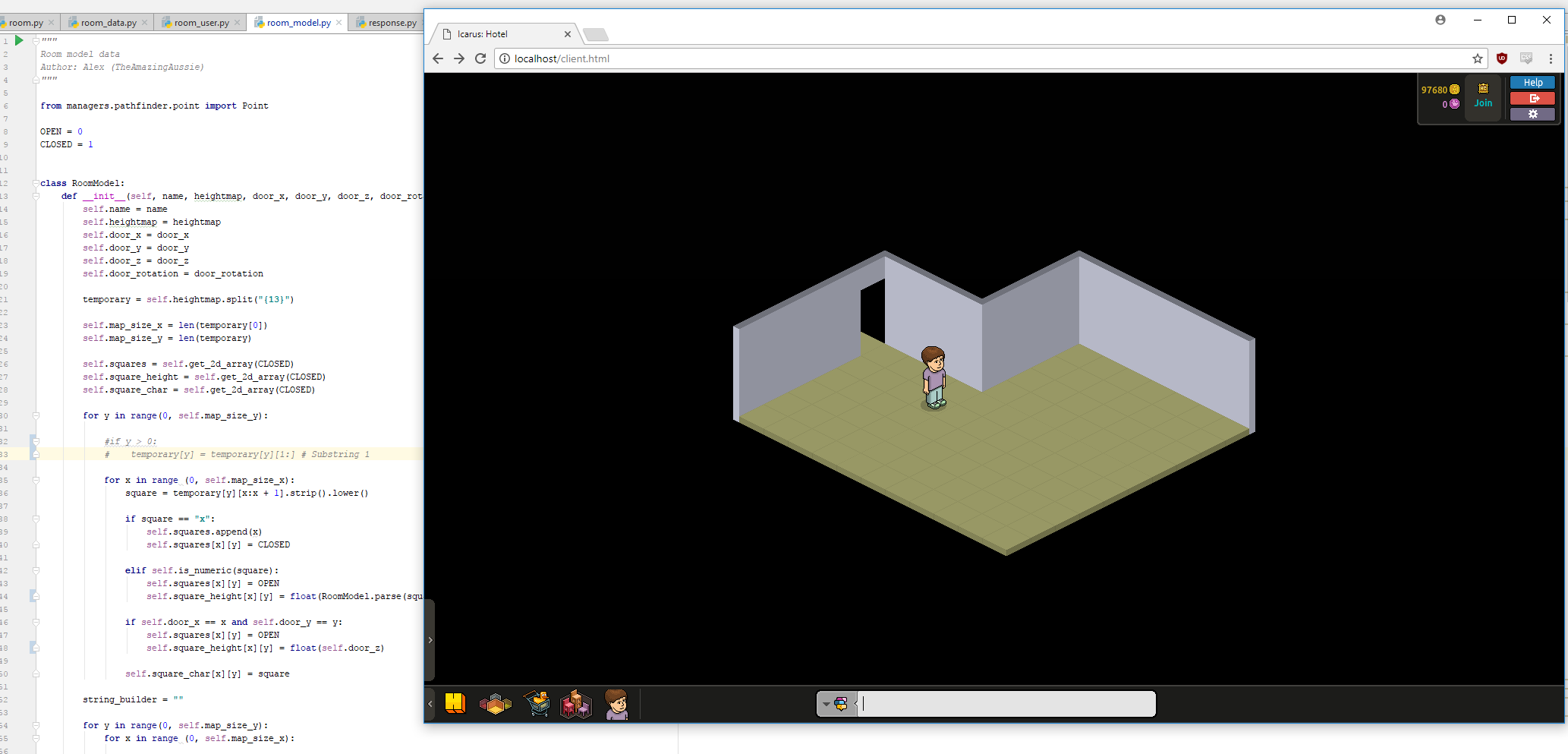Close the room_user.py editor tab
The width and height of the screenshot is (1568, 754).
237,23
